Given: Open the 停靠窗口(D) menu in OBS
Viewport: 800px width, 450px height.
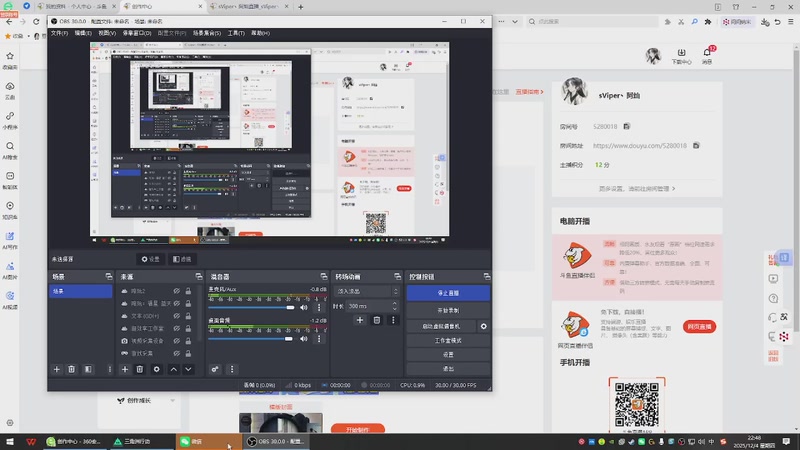Looking at the screenshot, I should (137, 33).
